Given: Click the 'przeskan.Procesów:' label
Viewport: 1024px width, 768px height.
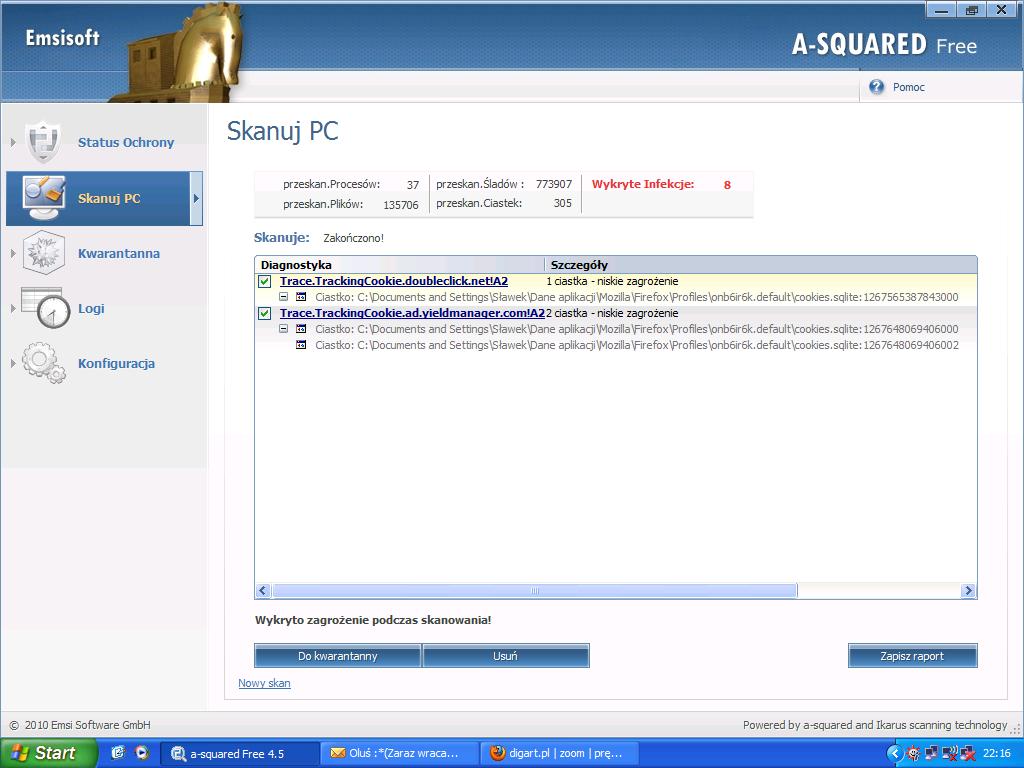Looking at the screenshot, I should [331, 184].
